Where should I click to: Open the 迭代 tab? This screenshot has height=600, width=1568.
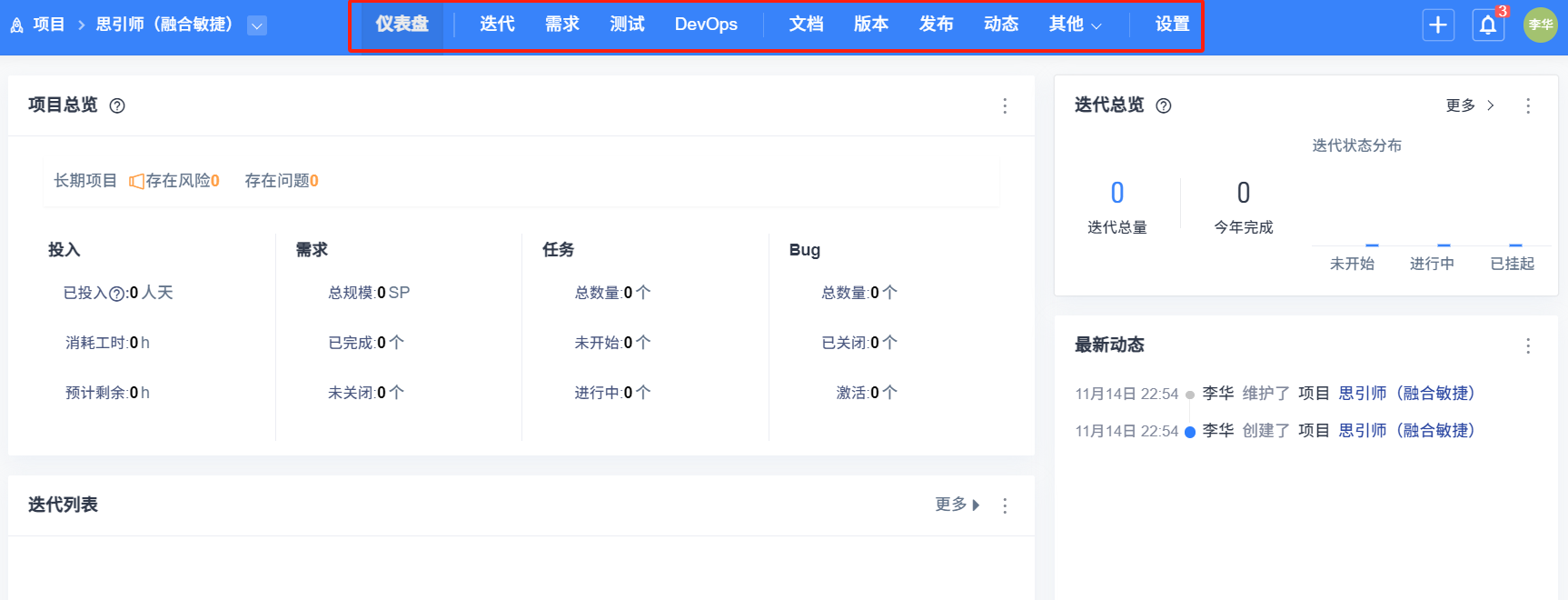point(497,25)
